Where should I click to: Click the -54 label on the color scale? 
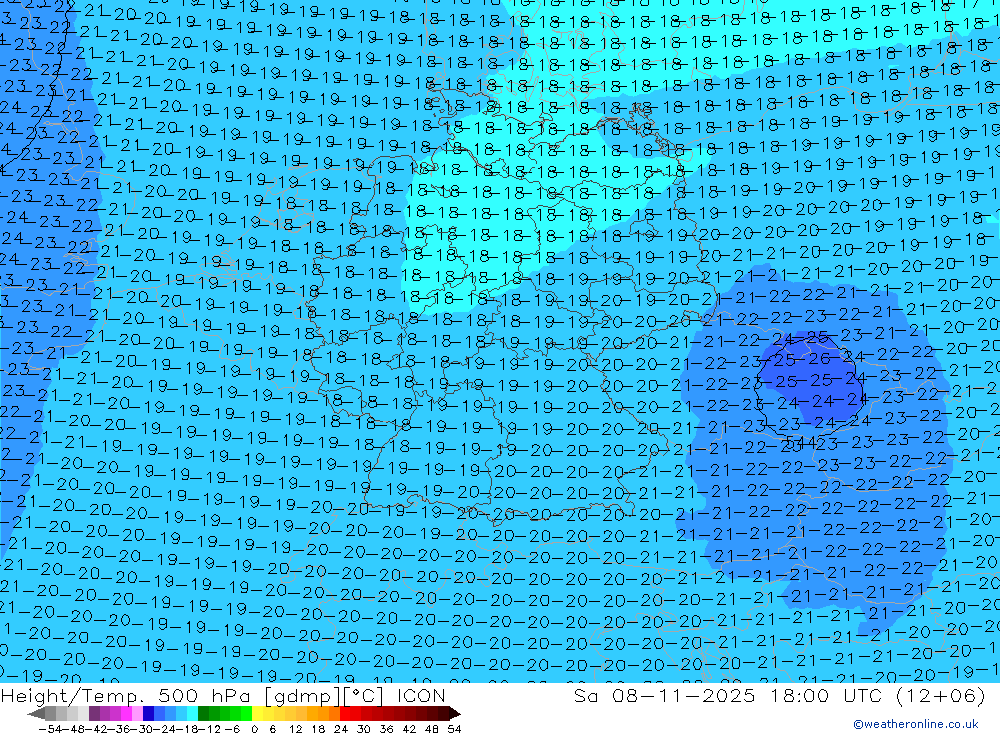point(50,729)
